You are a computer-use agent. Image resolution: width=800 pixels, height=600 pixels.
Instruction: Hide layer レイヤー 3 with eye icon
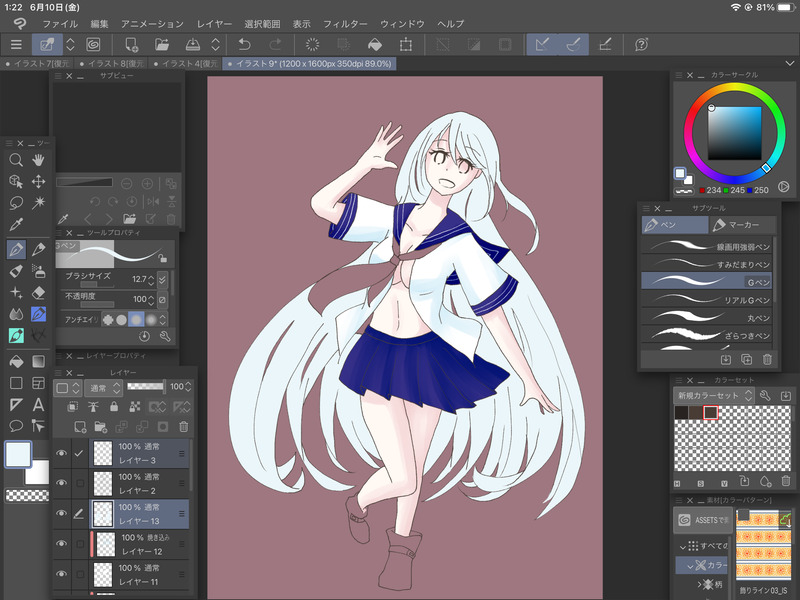point(62,453)
